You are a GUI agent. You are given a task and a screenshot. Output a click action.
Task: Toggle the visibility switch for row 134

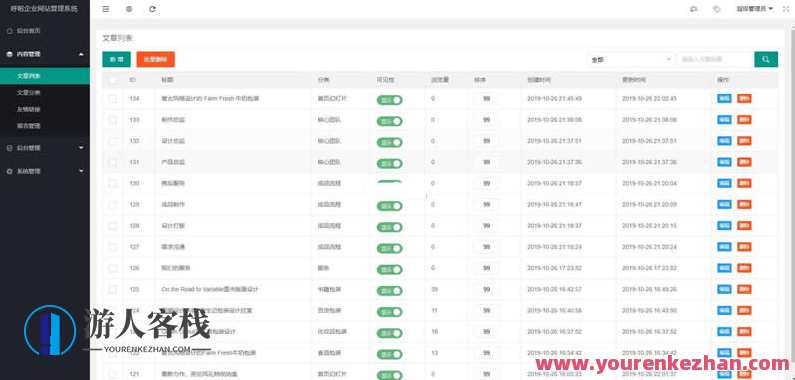389,100
